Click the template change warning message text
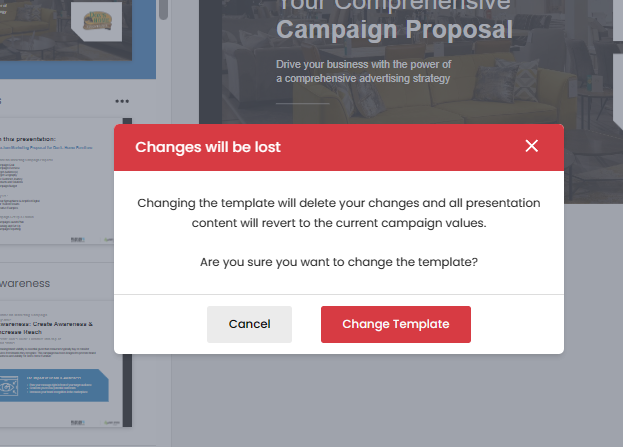The height and width of the screenshot is (447, 623). coord(338,213)
